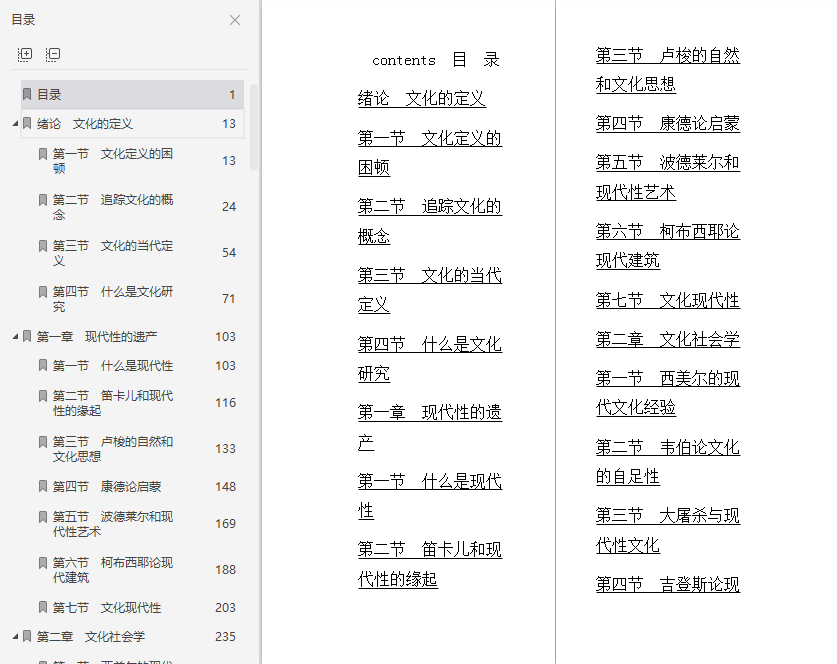This screenshot has width=837, height=664.
Task: Open bookmark 第四节 康德论启蒙
Action: tap(107, 487)
